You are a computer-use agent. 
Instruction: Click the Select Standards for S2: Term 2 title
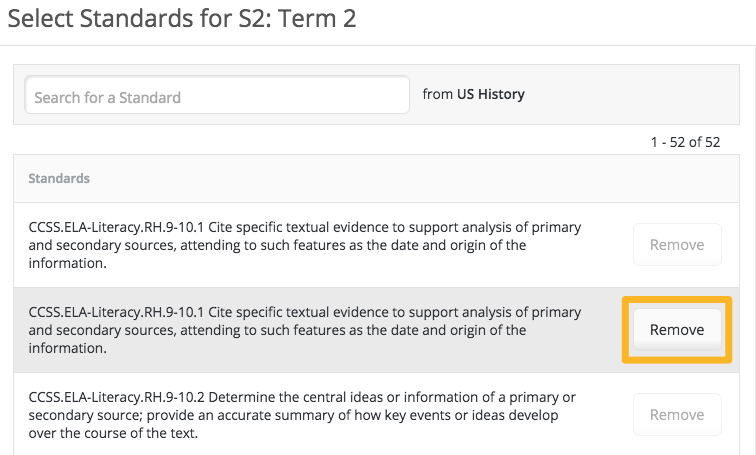click(182, 19)
